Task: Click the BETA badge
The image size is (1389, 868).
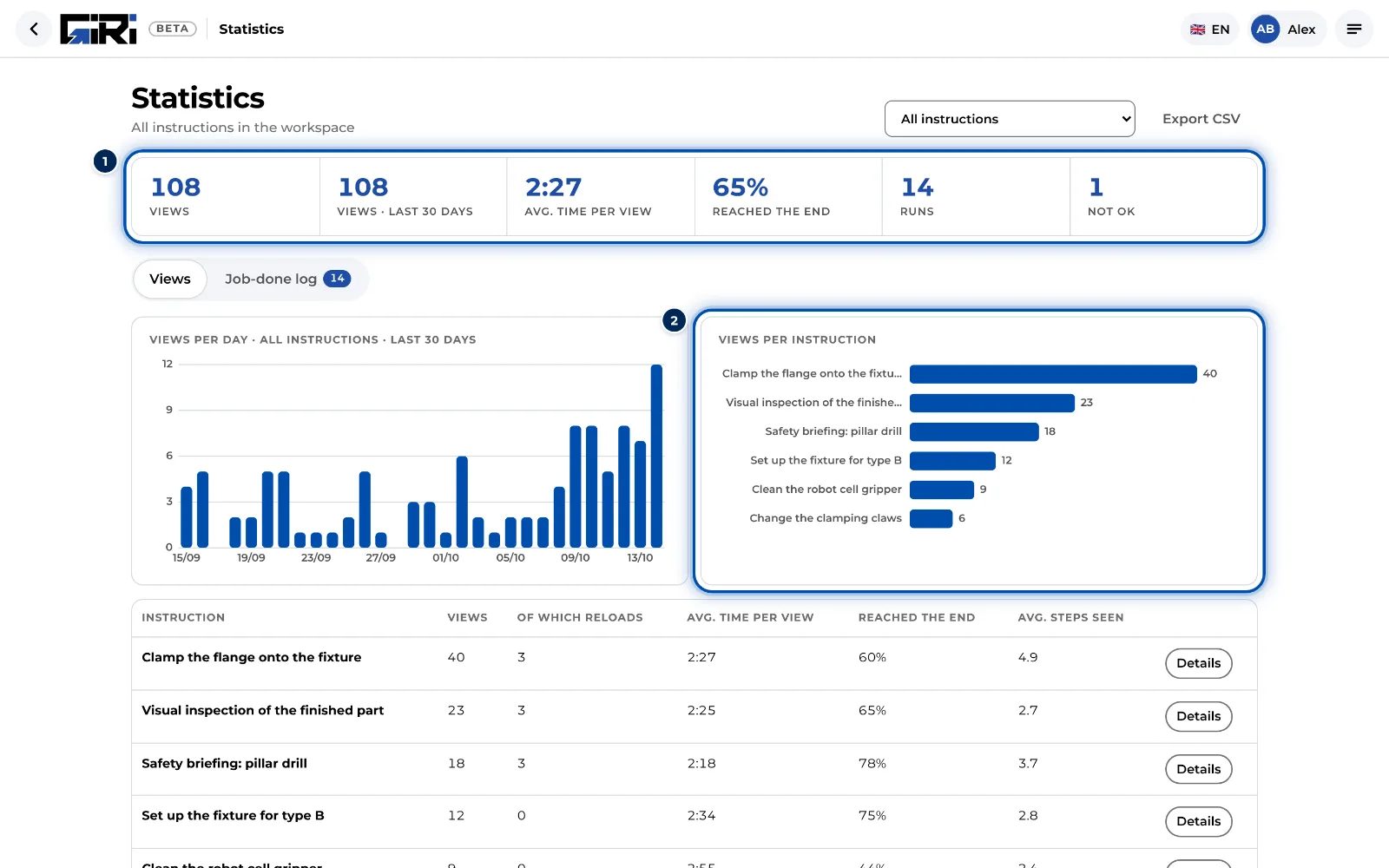Action: tap(173, 29)
